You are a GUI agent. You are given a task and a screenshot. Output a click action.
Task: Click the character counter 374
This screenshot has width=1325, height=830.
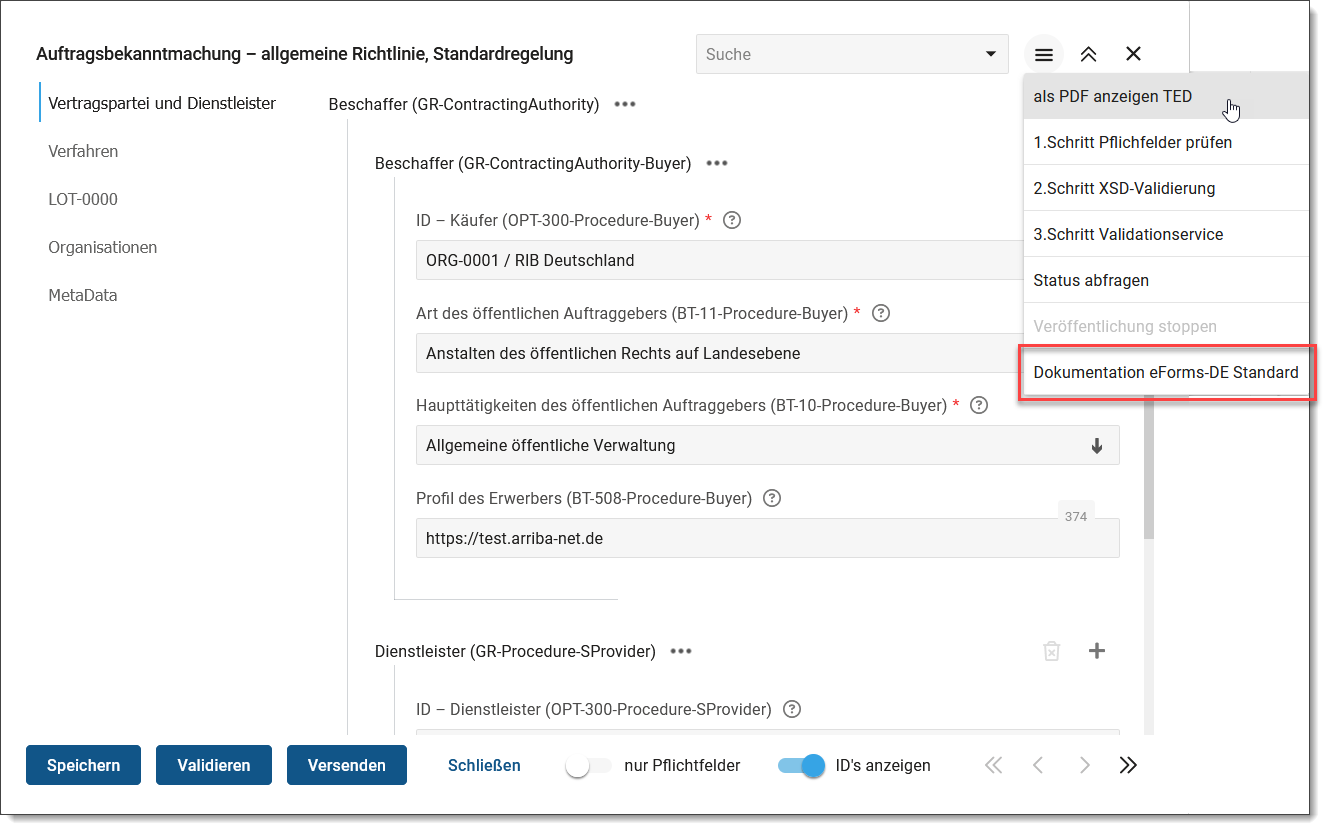(1076, 517)
